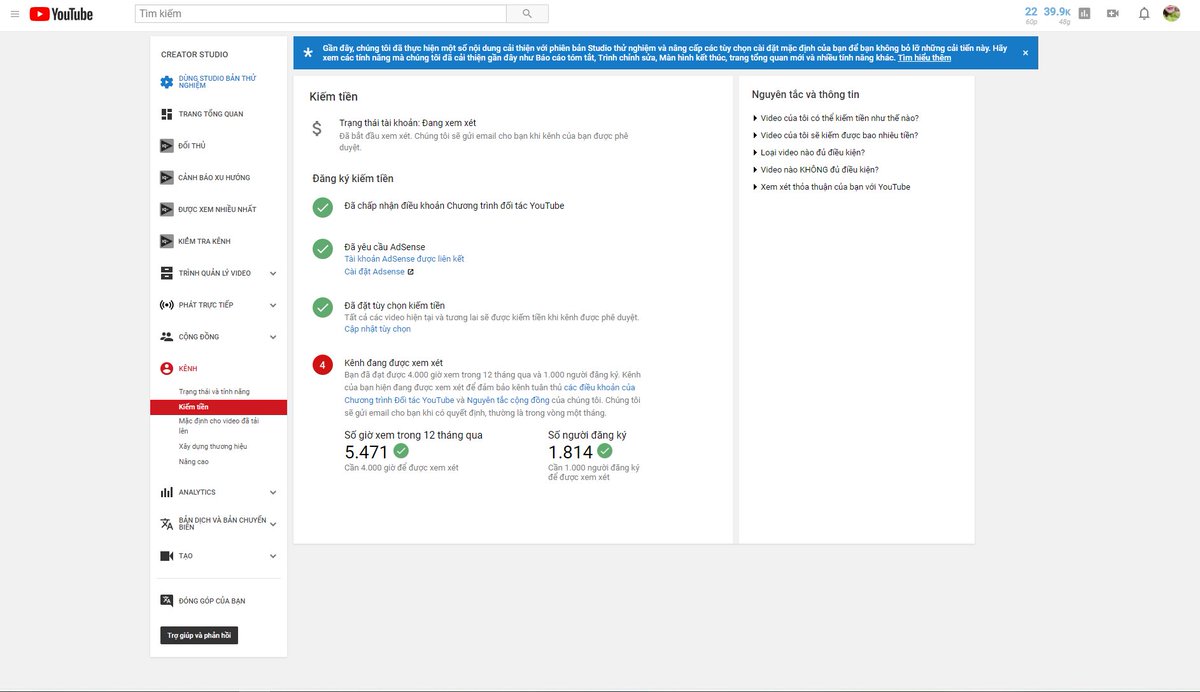This screenshot has width=1200, height=692.
Task: Click the external link icon next to Cài đặt Adsense
Action: pyautogui.click(x=410, y=272)
